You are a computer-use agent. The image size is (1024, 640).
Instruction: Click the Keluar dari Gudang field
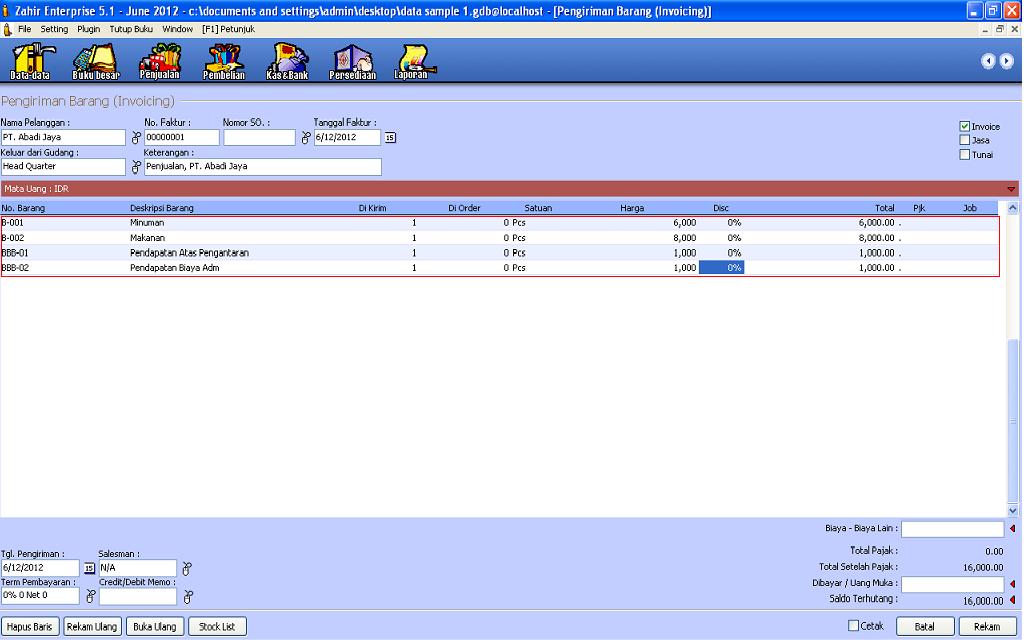tap(63, 167)
